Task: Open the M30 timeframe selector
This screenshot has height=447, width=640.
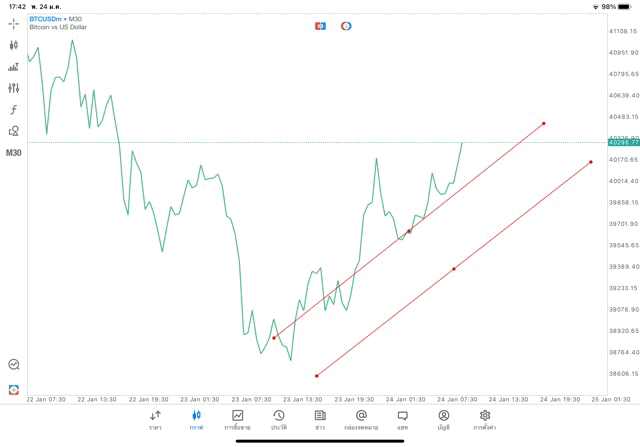Action: 14,153
